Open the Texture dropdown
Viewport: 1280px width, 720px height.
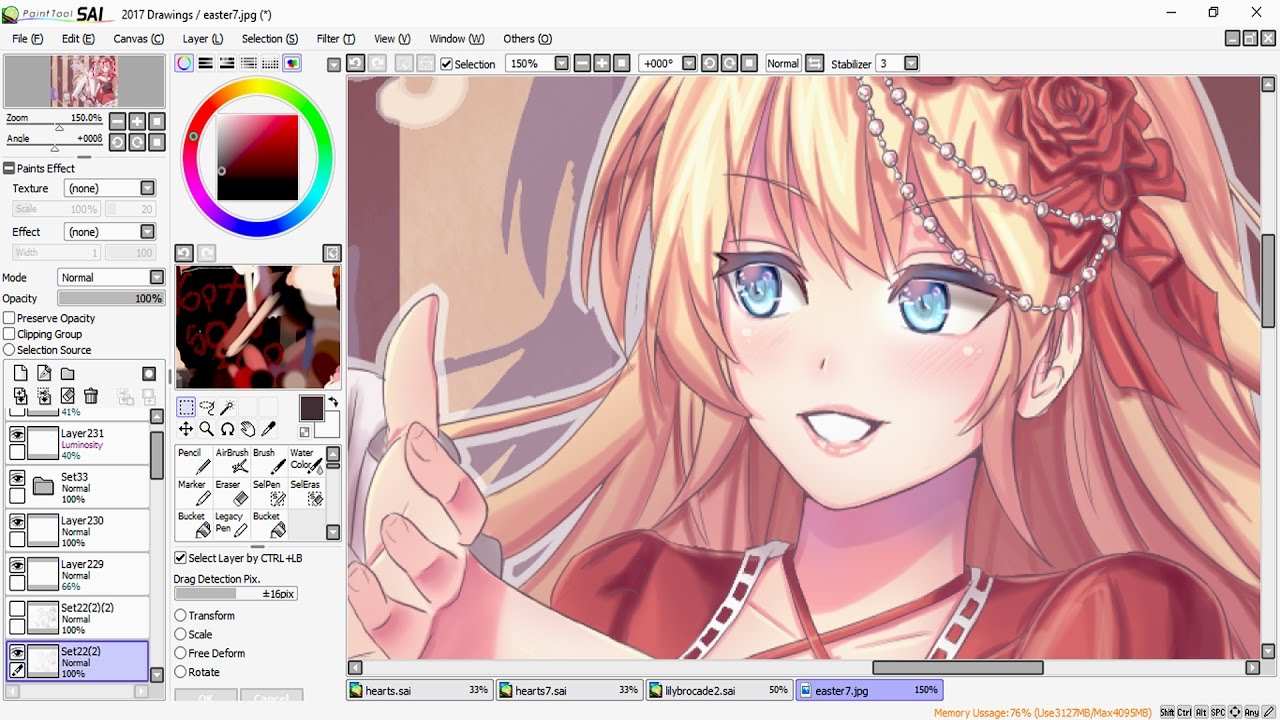click(148, 188)
